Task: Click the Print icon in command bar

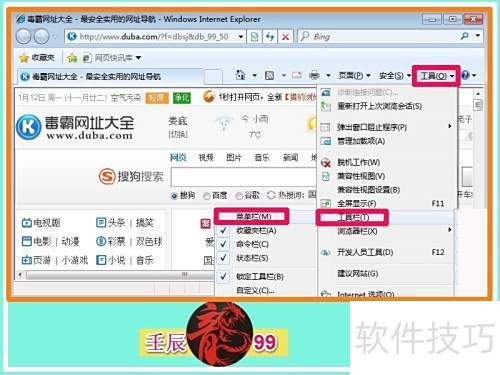Action: [314, 76]
